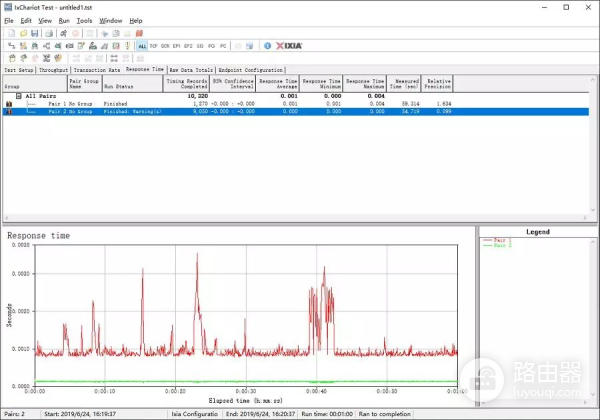Viewport: 600px width, 420px height.
Task: Switch to the Throughput tab
Action: click(54, 70)
